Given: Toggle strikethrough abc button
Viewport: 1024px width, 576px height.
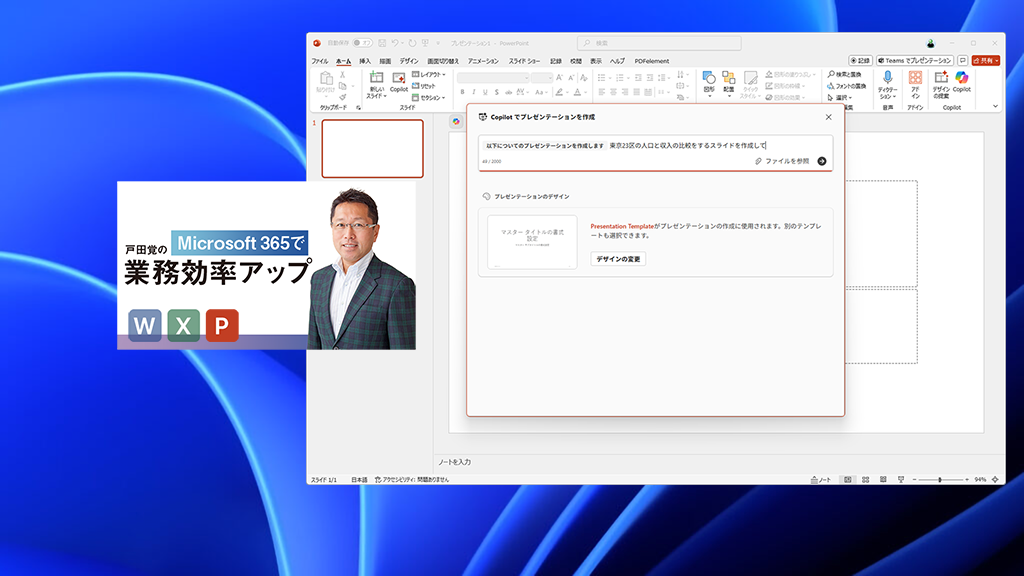Looking at the screenshot, I should coord(508,92).
